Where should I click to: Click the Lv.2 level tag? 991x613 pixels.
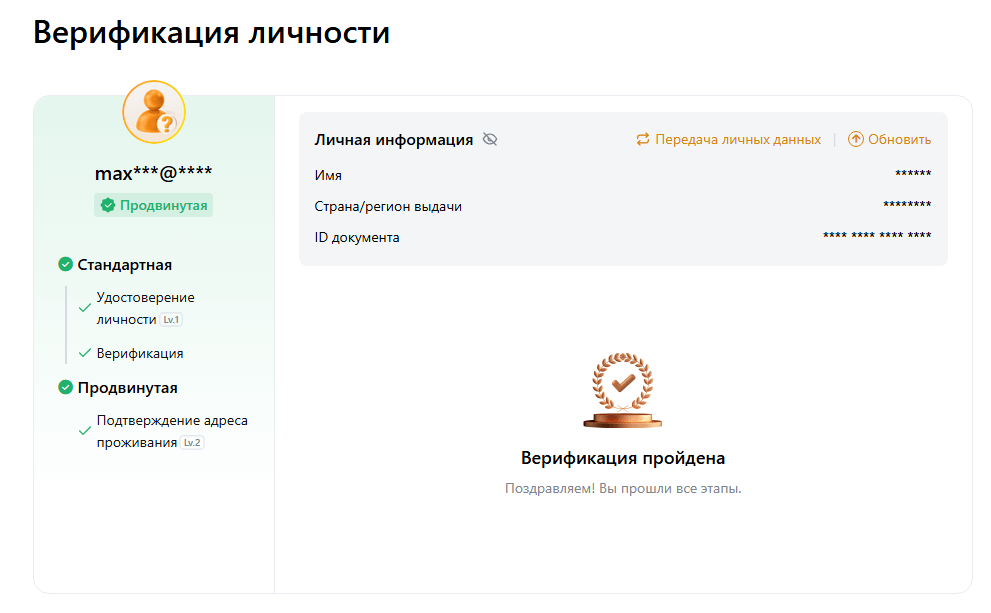tap(193, 443)
